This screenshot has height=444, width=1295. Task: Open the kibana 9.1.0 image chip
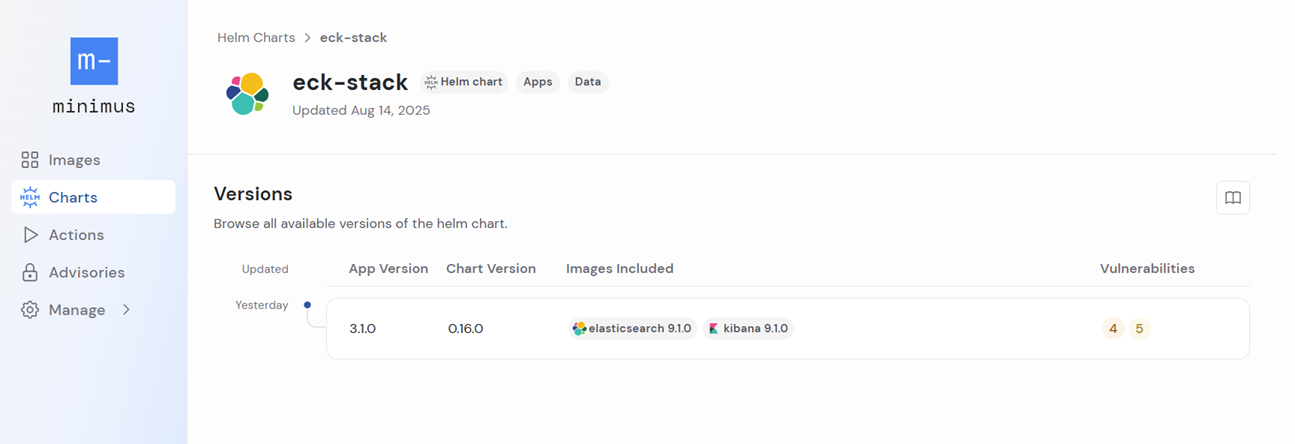(x=748, y=328)
